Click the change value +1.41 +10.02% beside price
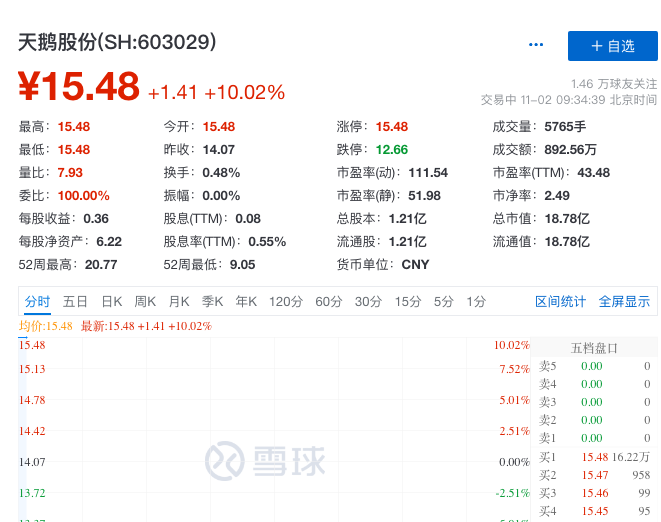661x522 pixels. pos(217,92)
